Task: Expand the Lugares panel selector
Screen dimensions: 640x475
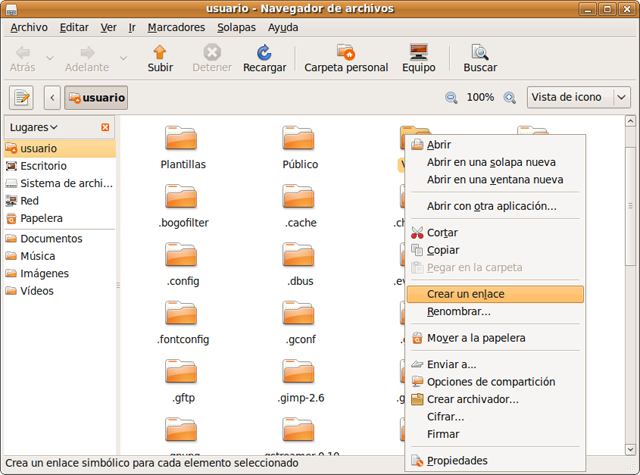Action: click(x=33, y=128)
